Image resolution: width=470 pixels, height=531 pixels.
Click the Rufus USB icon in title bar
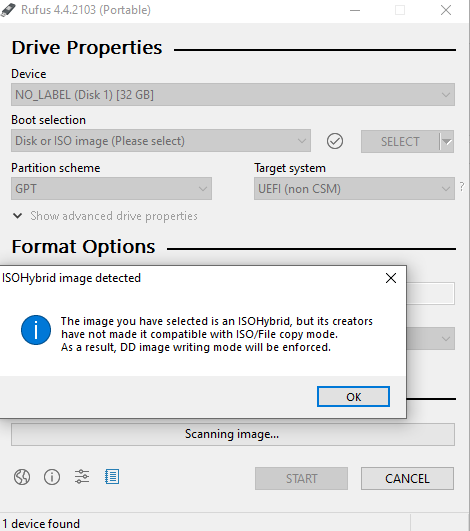tap(8, 10)
